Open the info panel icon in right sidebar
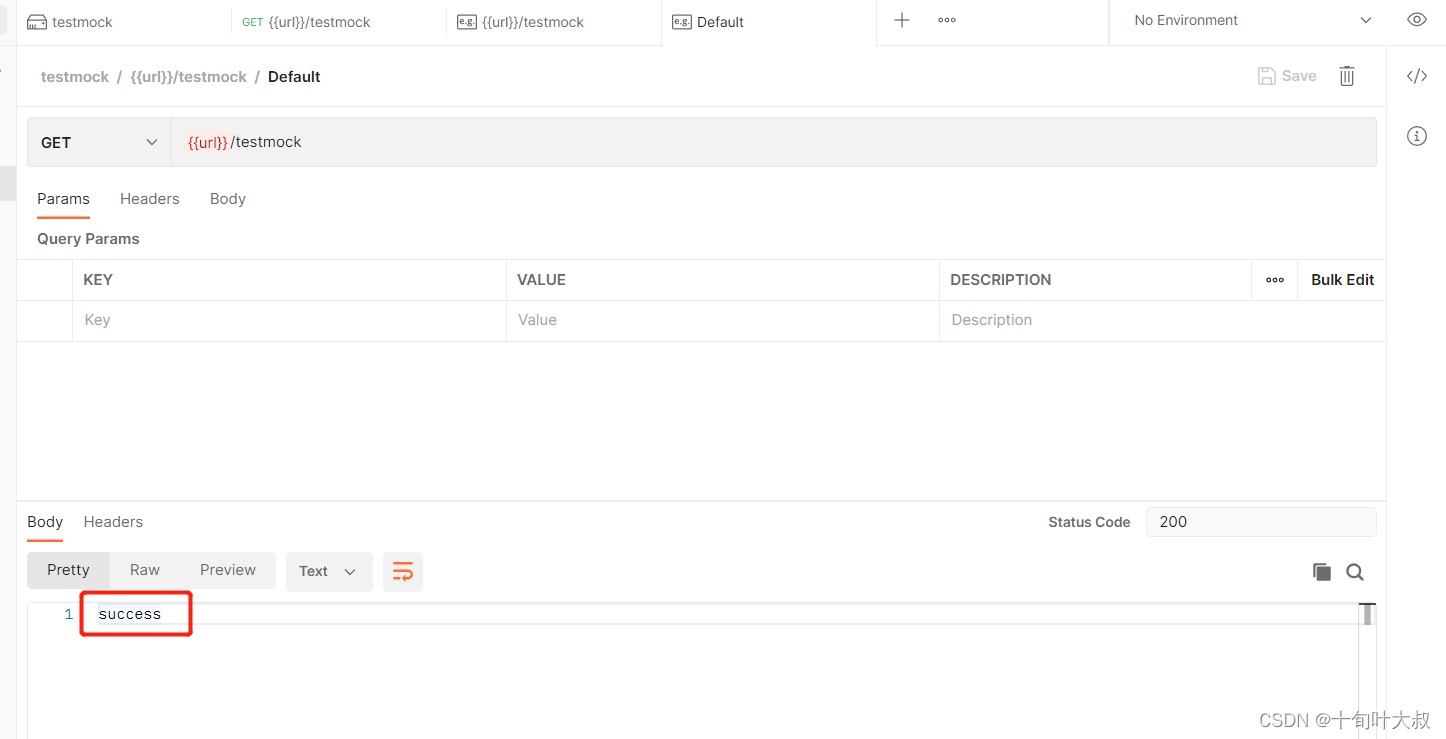This screenshot has width=1446, height=739. (1416, 136)
